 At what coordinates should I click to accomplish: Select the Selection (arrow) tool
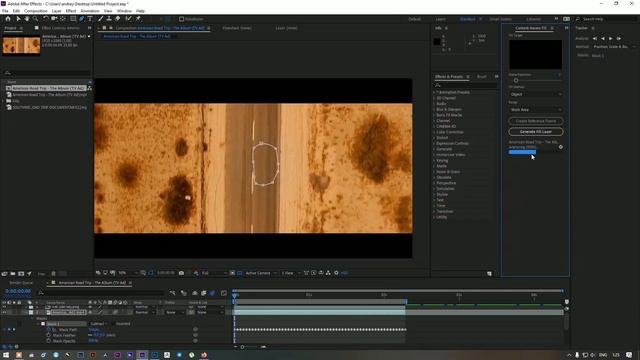coord(18,19)
